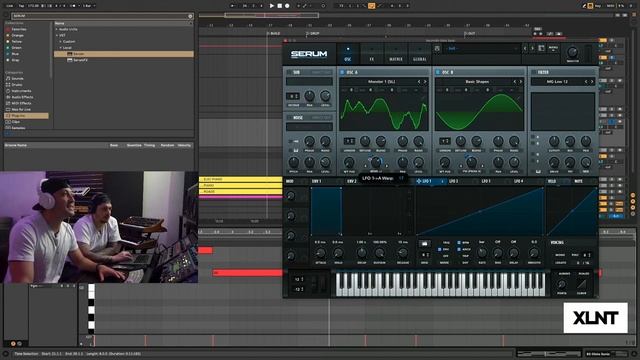Click the envelope ATTACK knob
The height and width of the screenshot is (360, 640).
(320, 252)
